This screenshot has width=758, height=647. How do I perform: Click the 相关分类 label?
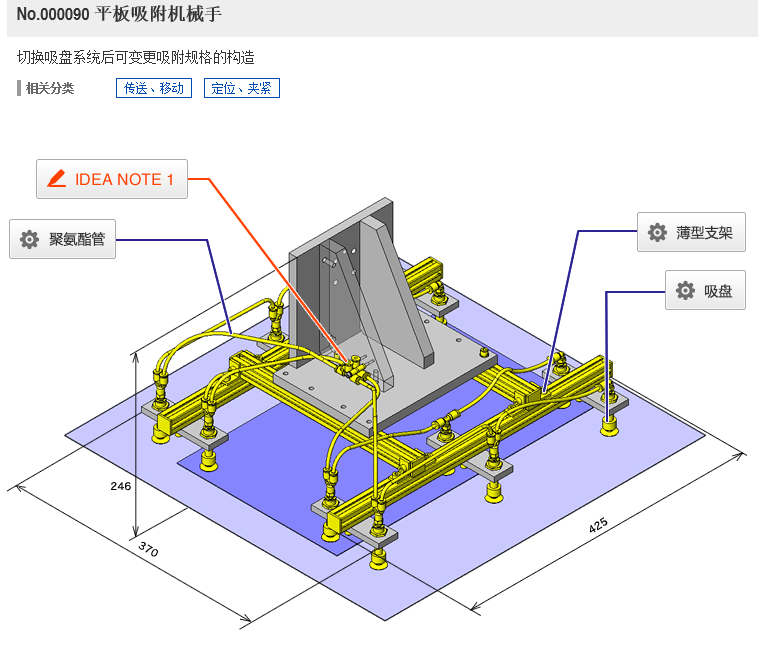(x=50, y=88)
